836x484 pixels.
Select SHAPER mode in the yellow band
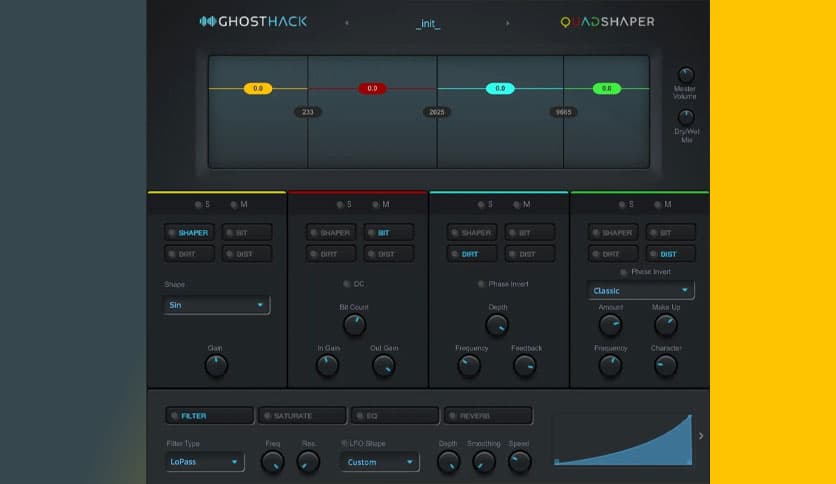click(189, 232)
